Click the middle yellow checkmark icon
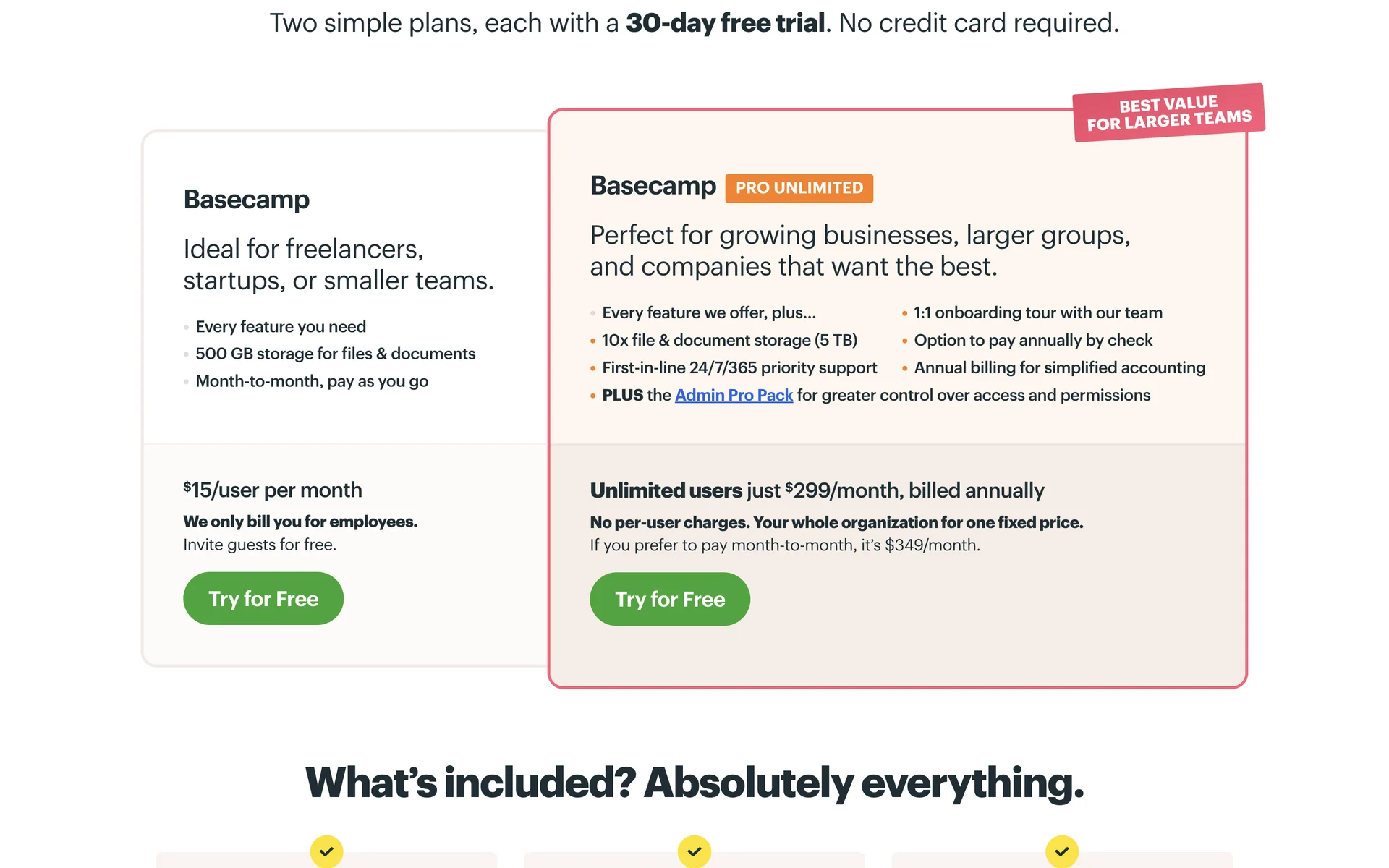Screen dimensions: 1389x868 [694, 851]
